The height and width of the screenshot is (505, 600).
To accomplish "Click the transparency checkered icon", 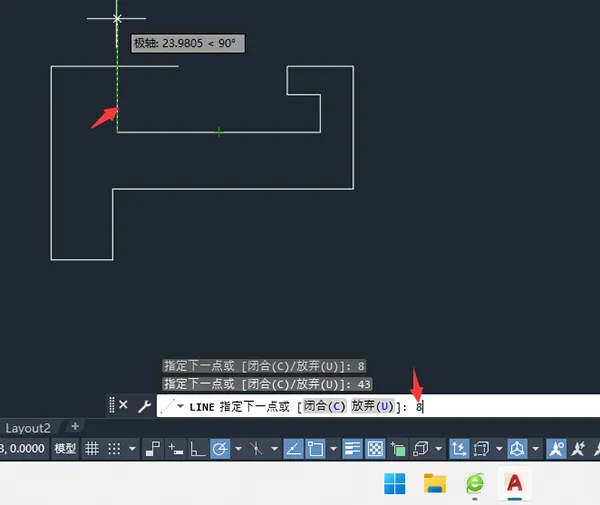I will (x=375, y=448).
